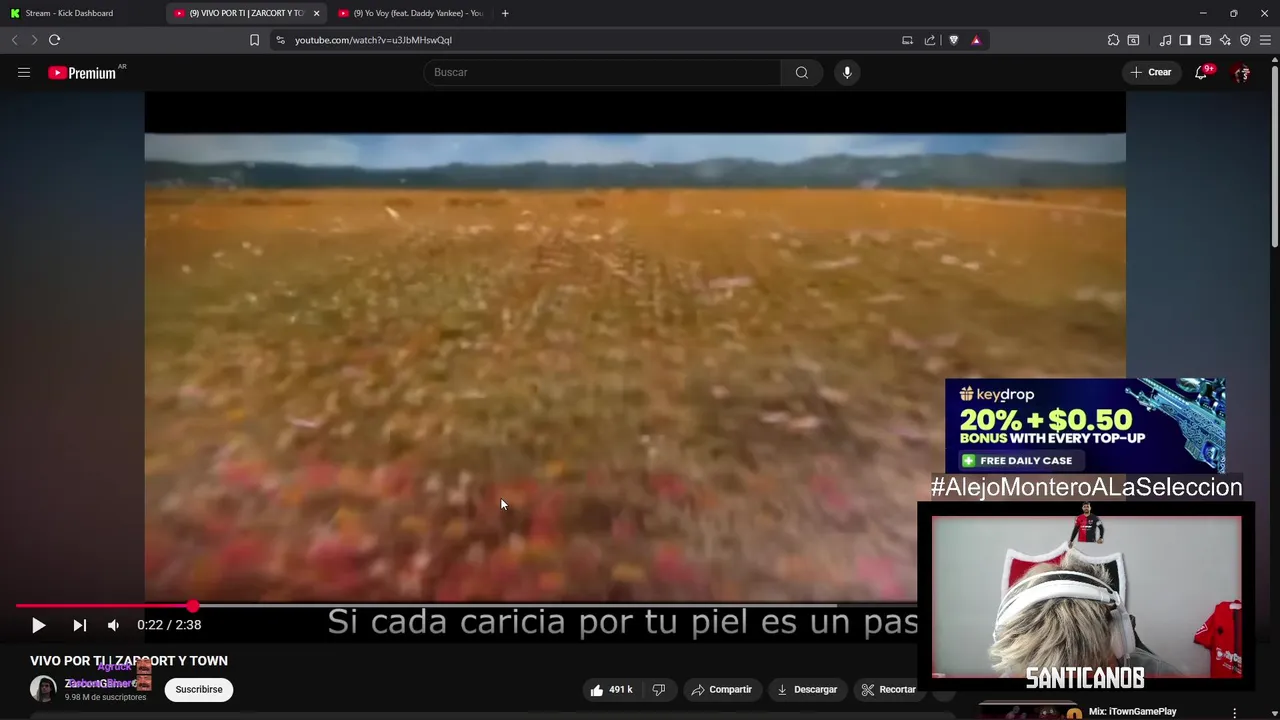The width and height of the screenshot is (1280, 720).
Task: Open the YouTube hamburger guide menu
Action: pyautogui.click(x=24, y=72)
